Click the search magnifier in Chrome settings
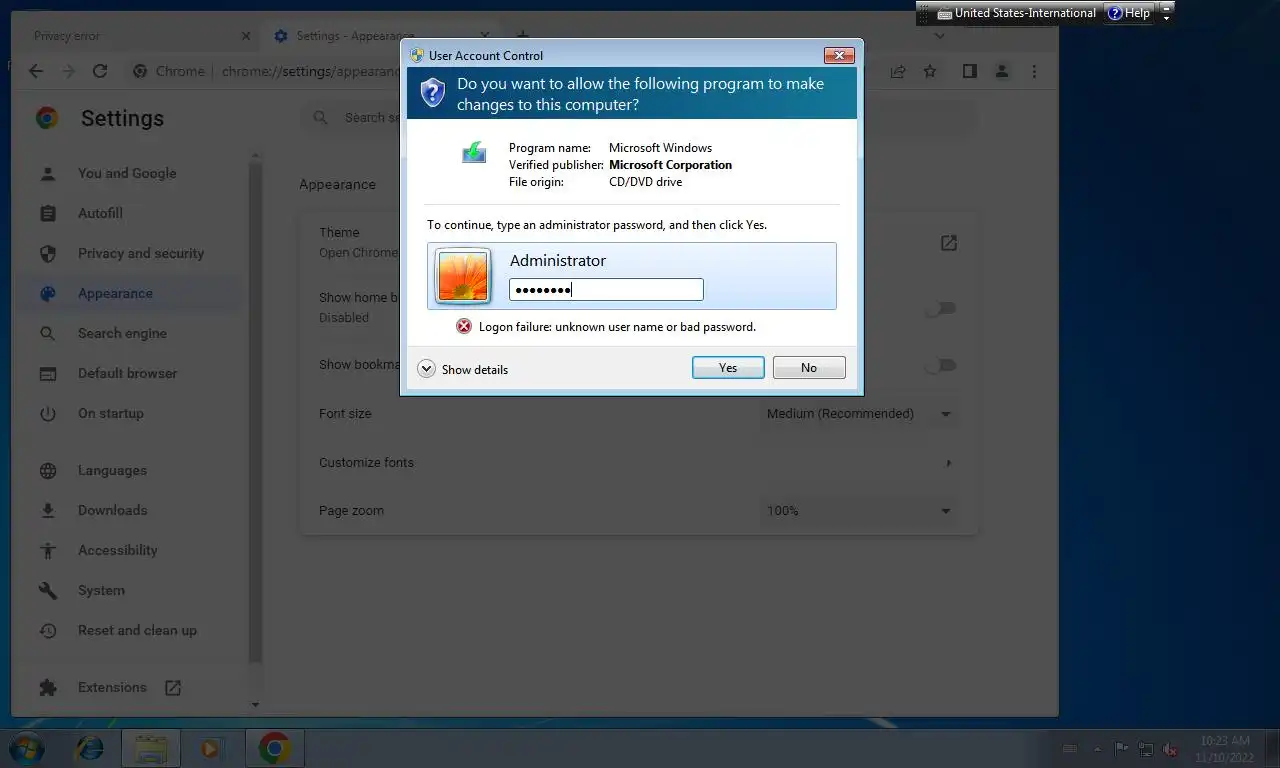 (x=321, y=118)
